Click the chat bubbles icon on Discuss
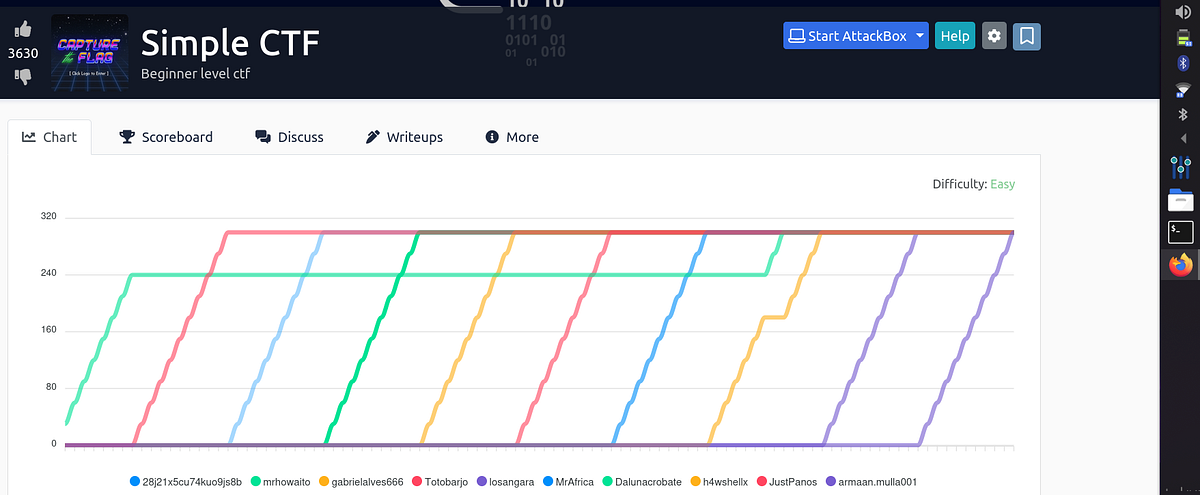Viewport: 1200px width, 495px height. [263, 137]
